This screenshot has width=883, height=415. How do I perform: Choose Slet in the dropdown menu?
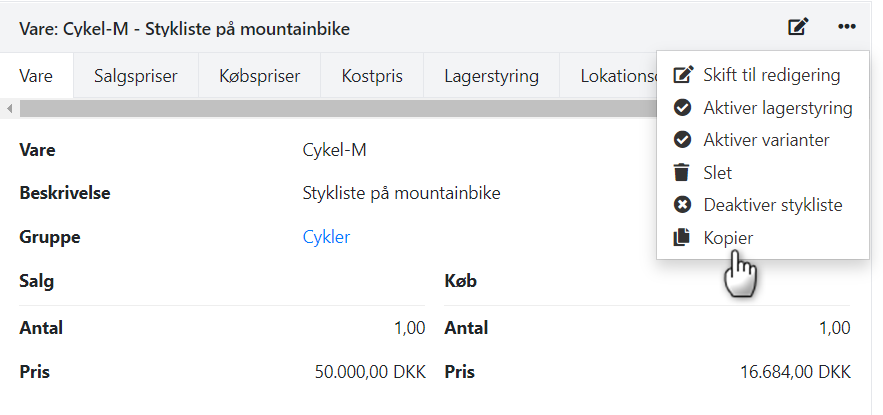718,172
